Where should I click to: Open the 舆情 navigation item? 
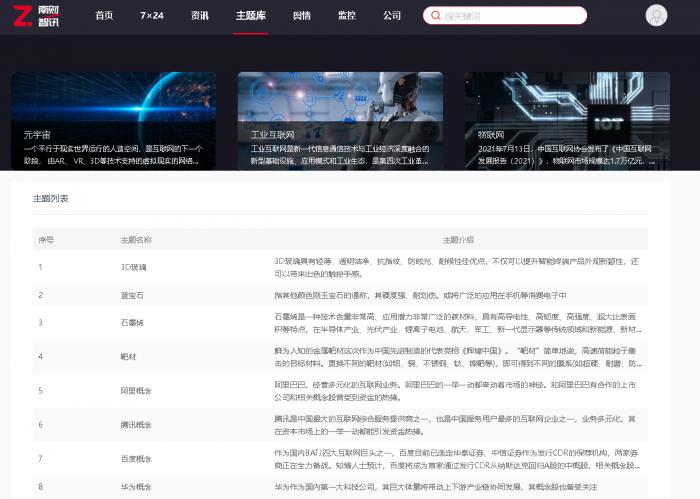[301, 16]
